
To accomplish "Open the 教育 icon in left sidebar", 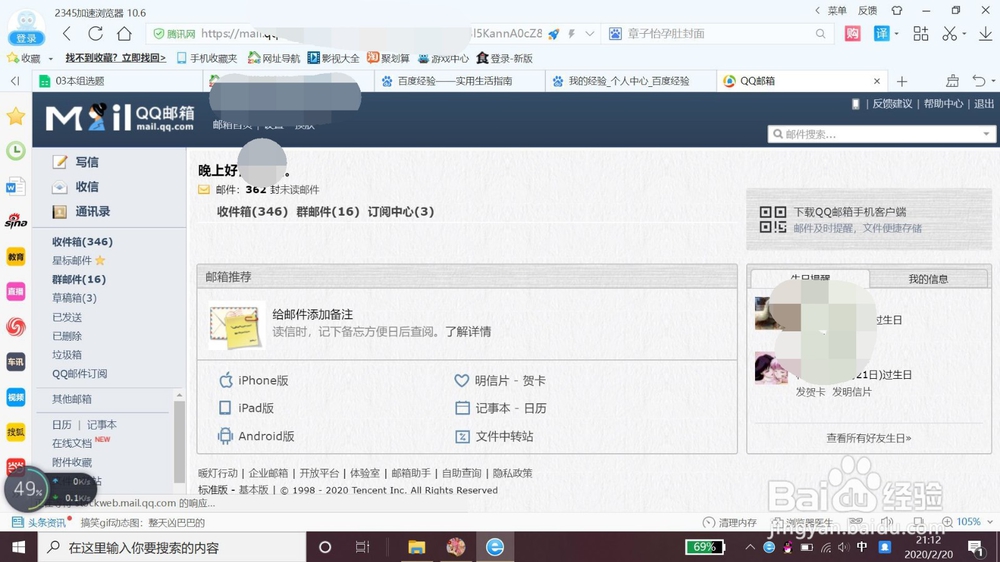I will (x=15, y=256).
